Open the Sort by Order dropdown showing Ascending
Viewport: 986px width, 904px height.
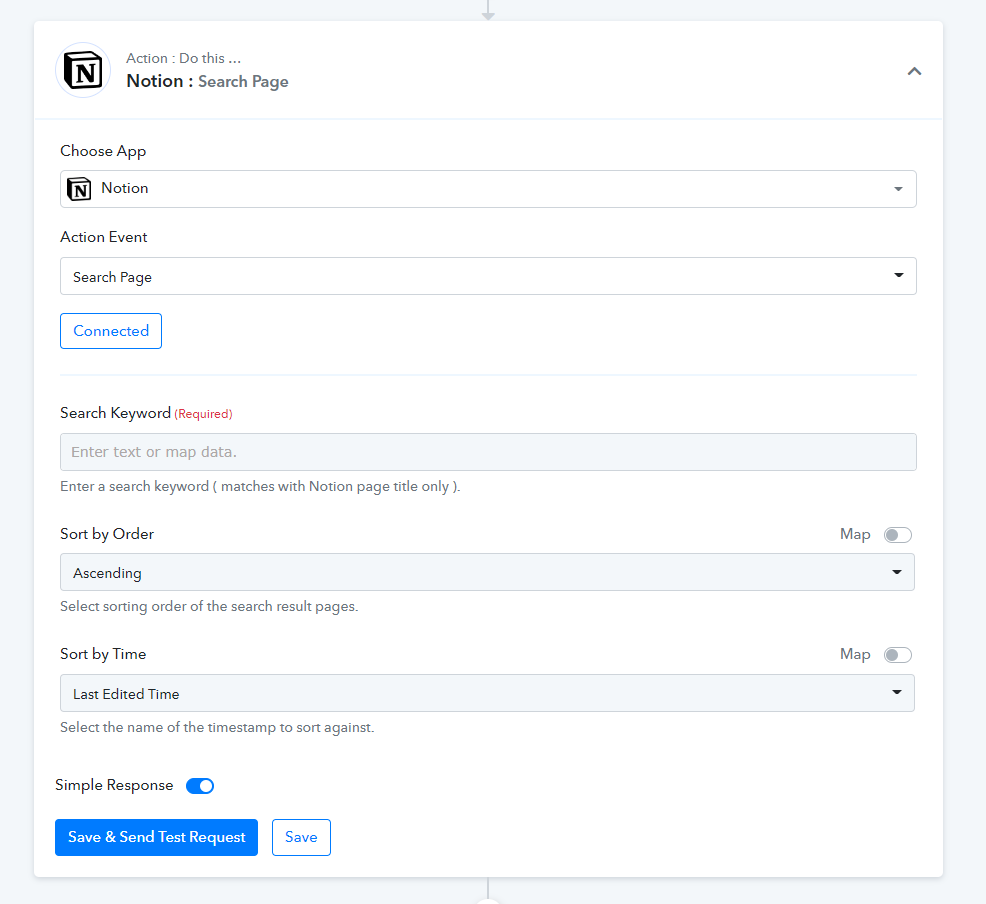[487, 572]
